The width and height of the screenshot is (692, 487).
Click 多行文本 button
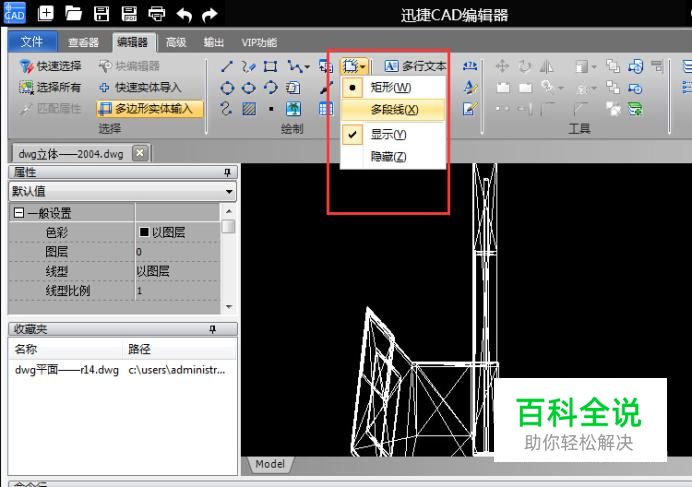coord(415,67)
